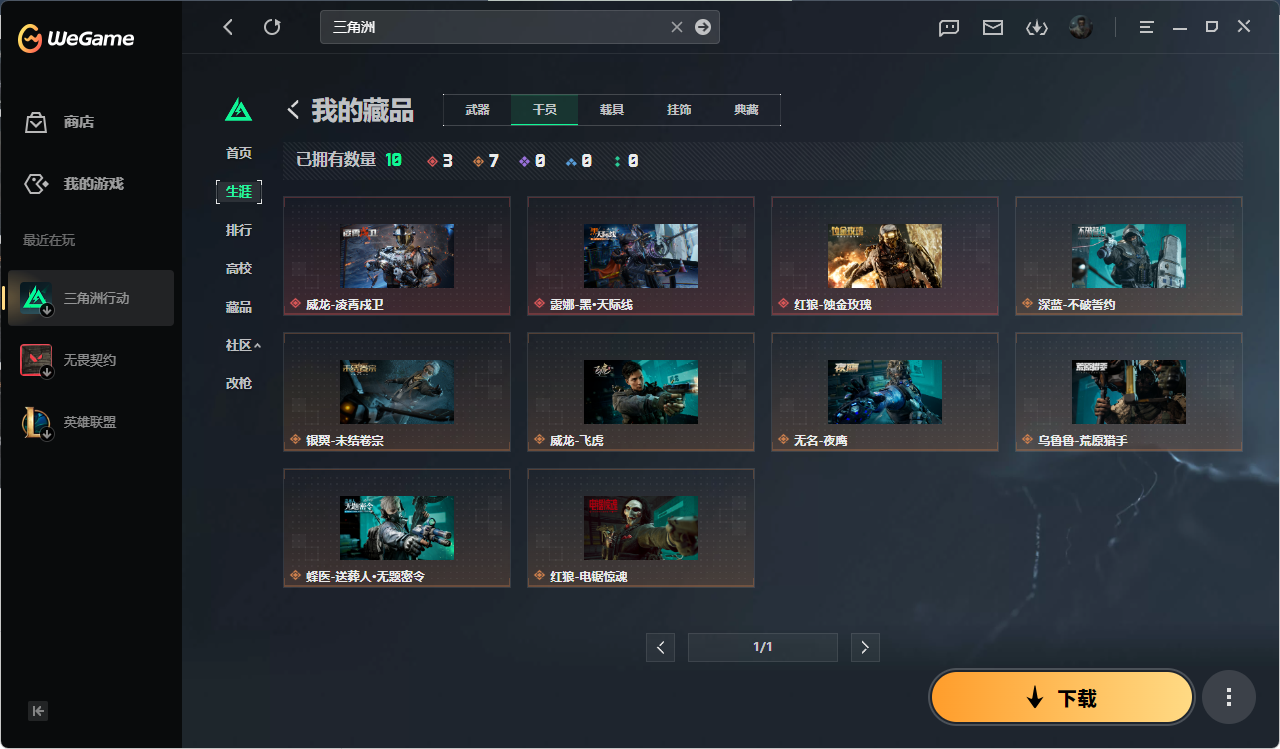Select 英雄联盟 in recent games
This screenshot has height=749, width=1280.
[91, 422]
